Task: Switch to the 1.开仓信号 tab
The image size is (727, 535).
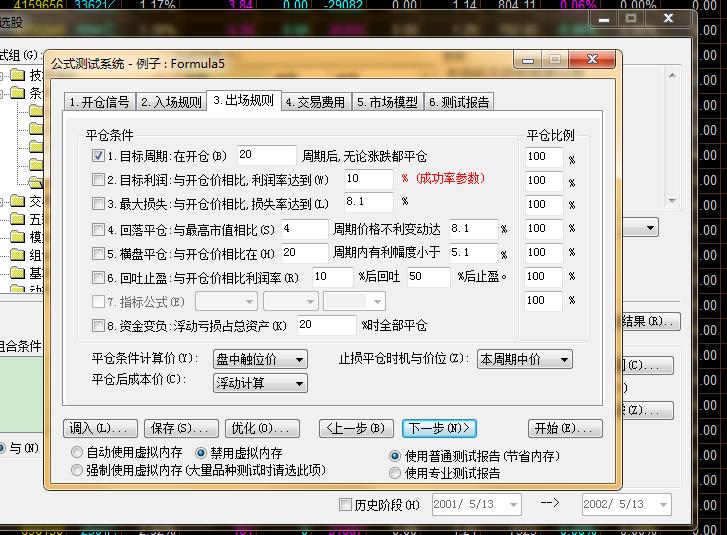Action: 100,102
